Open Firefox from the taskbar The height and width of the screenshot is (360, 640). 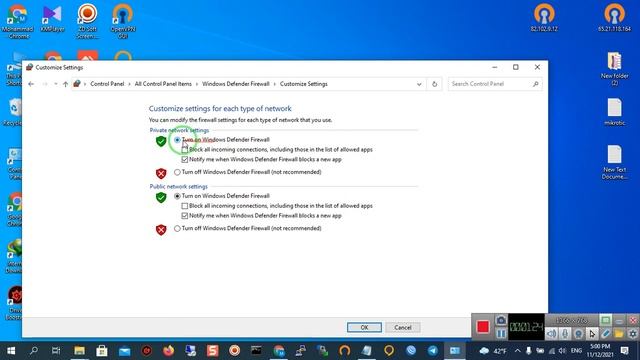click(168, 351)
